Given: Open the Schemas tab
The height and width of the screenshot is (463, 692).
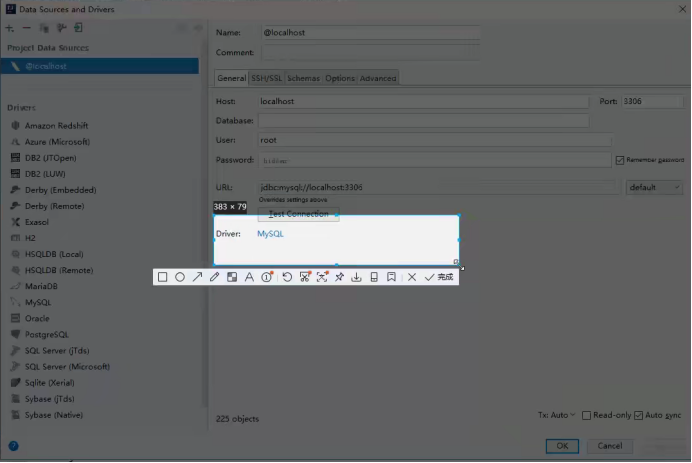Looking at the screenshot, I should pos(303,78).
